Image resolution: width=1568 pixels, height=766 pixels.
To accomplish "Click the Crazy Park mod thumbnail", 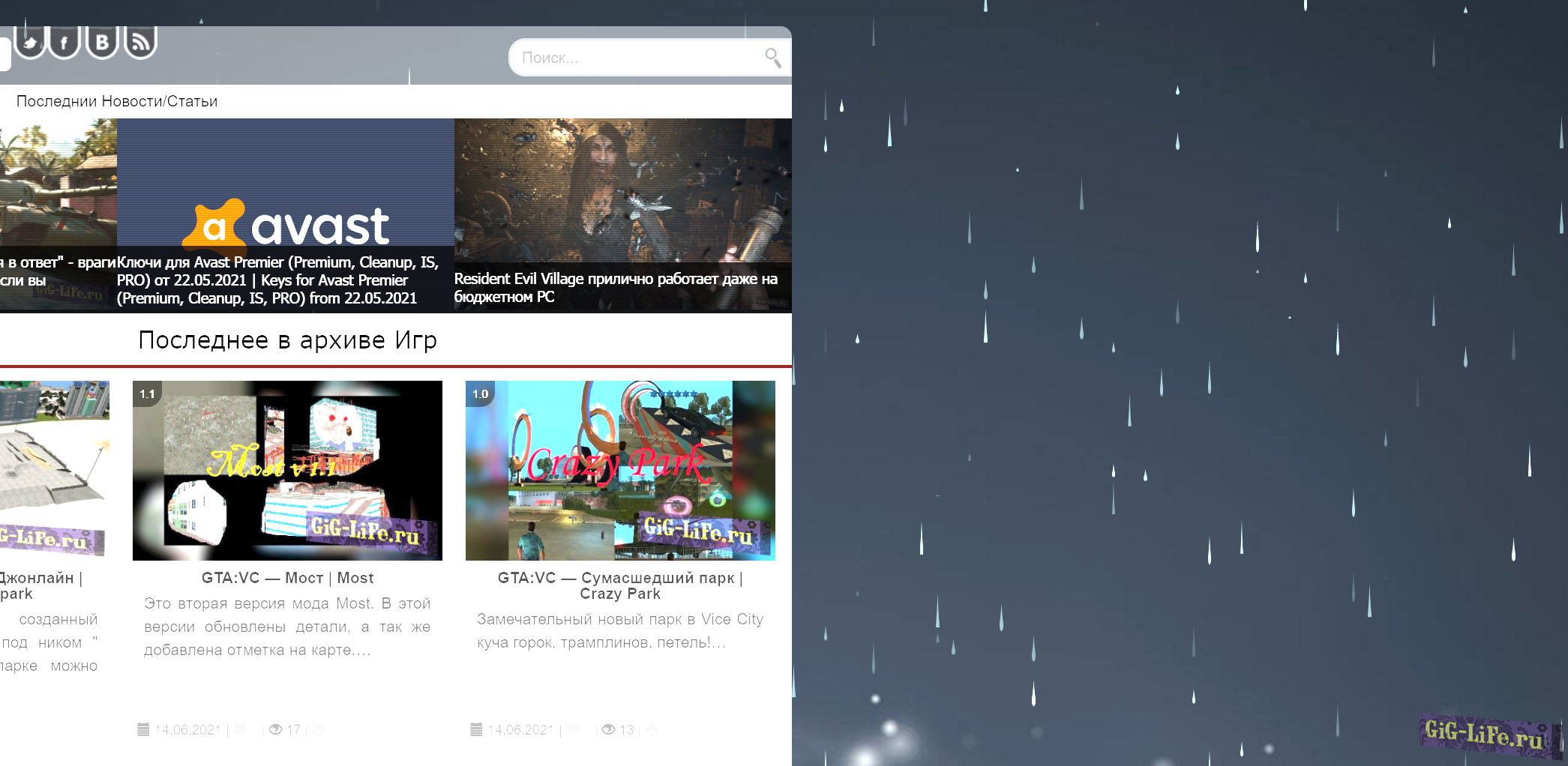I will 620,470.
